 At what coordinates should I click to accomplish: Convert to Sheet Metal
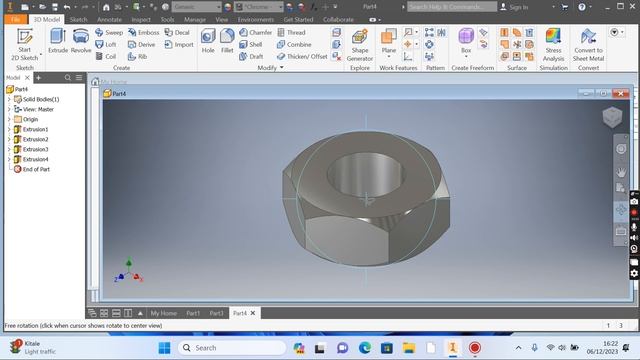pyautogui.click(x=588, y=44)
